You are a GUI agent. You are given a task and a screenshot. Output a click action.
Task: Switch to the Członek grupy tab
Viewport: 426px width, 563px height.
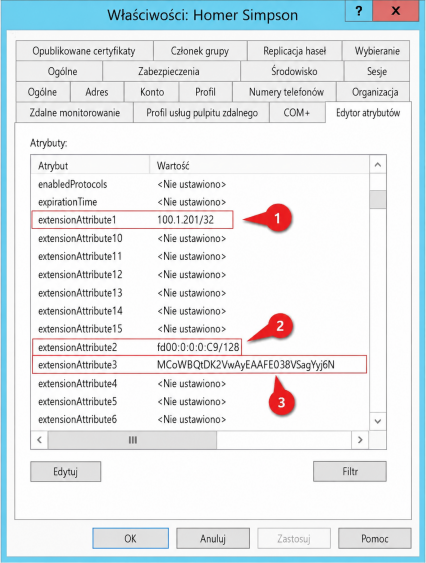200,51
